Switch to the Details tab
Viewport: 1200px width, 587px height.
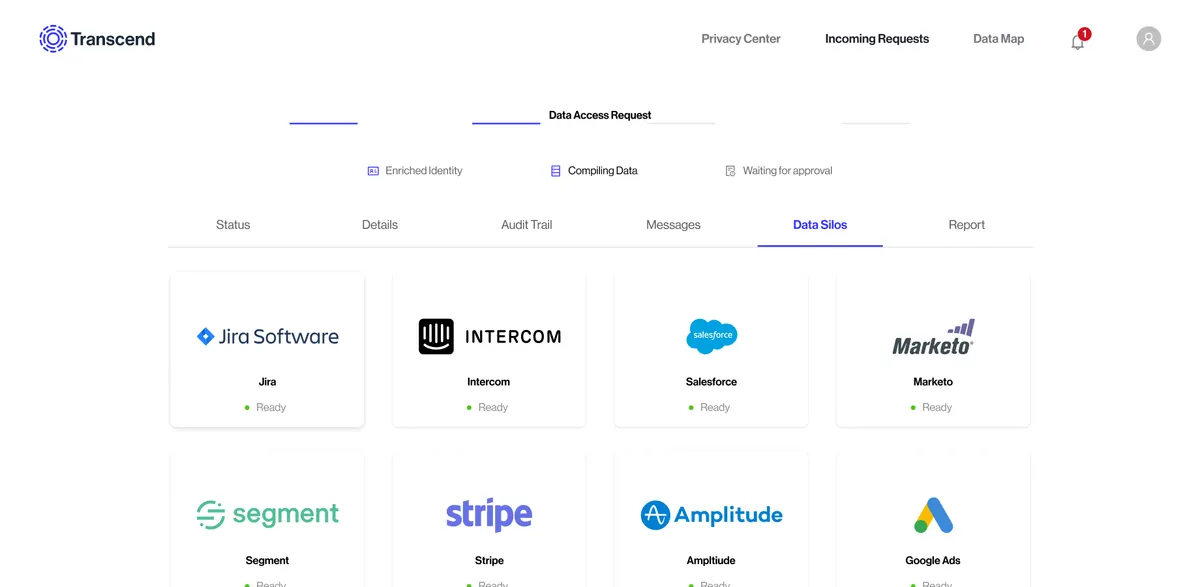pos(380,225)
